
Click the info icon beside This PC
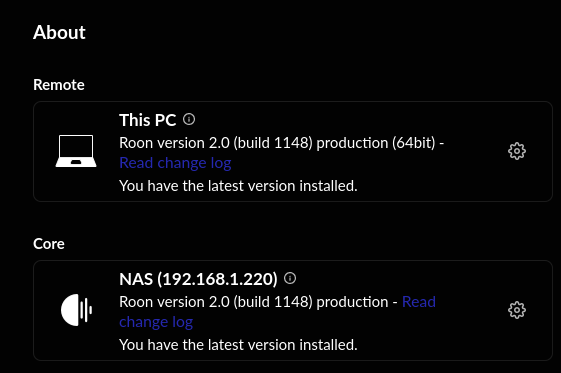click(x=189, y=119)
